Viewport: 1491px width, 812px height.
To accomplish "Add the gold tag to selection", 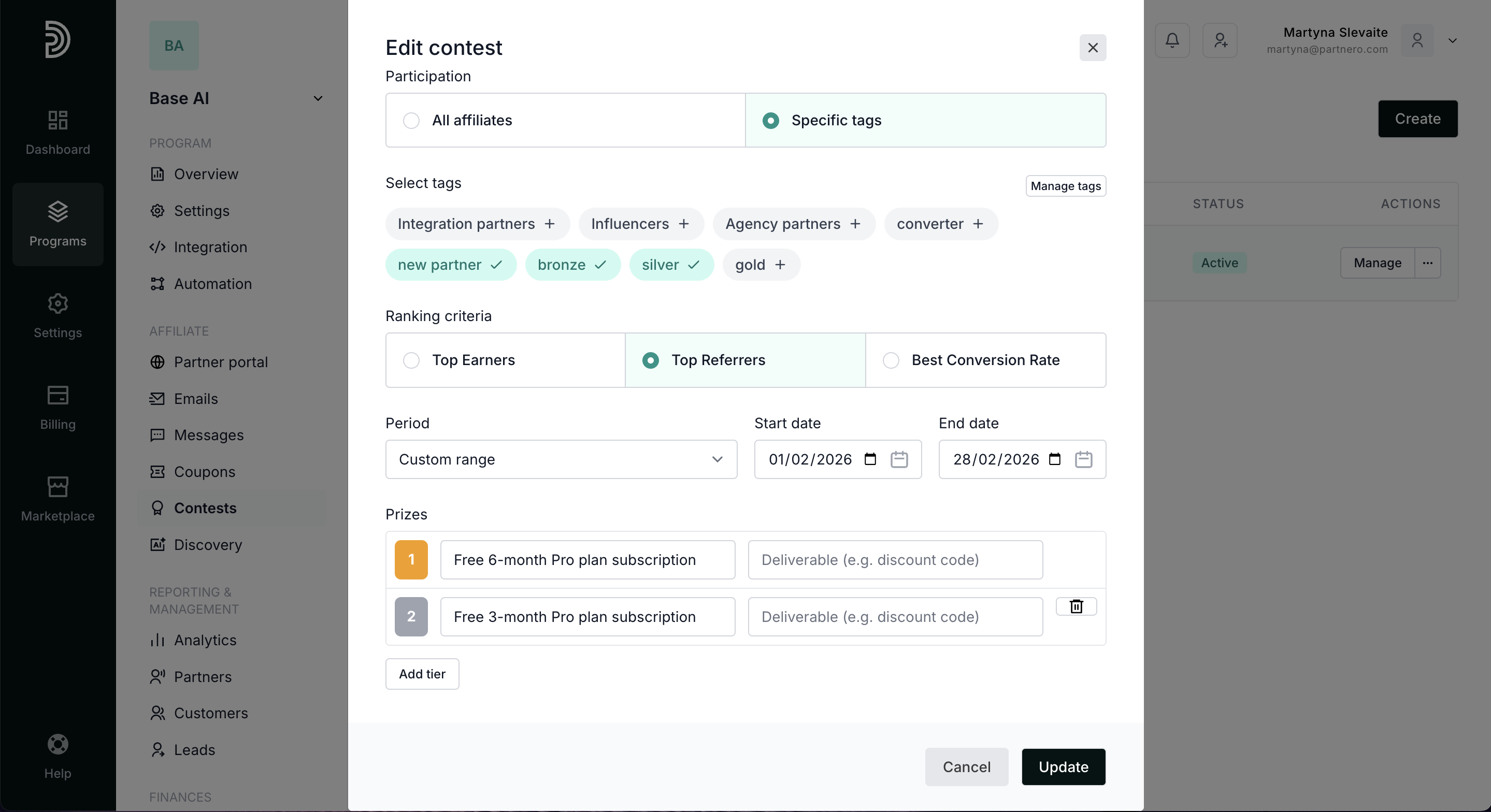I will 761,265.
